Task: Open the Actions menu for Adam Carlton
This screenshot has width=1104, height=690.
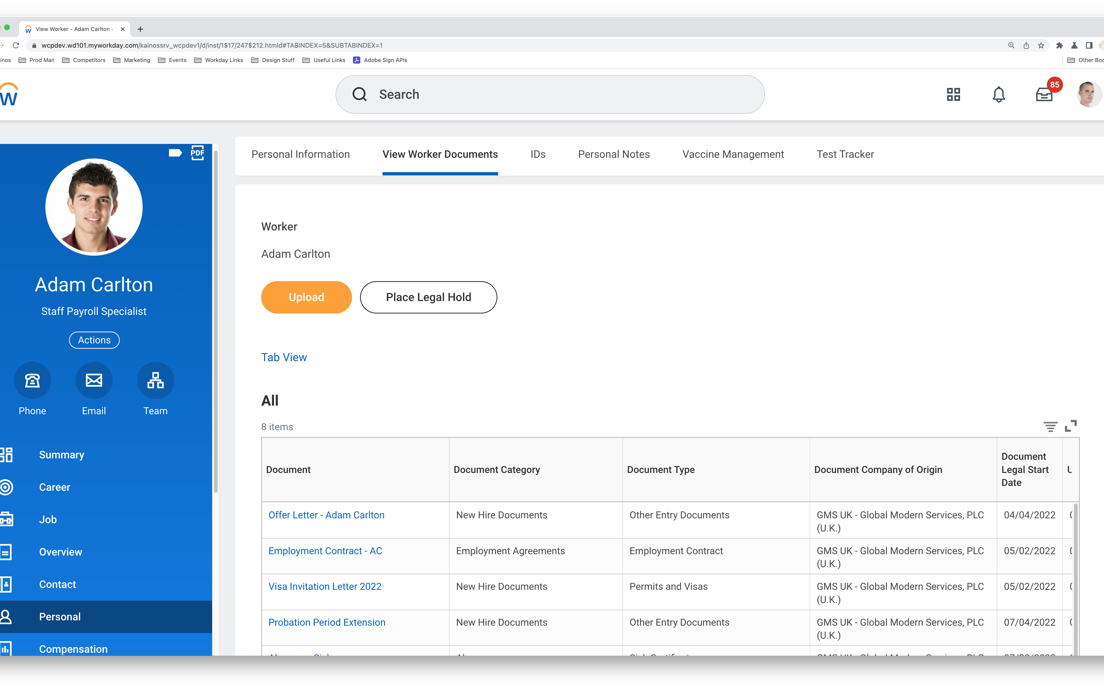Action: [94, 340]
